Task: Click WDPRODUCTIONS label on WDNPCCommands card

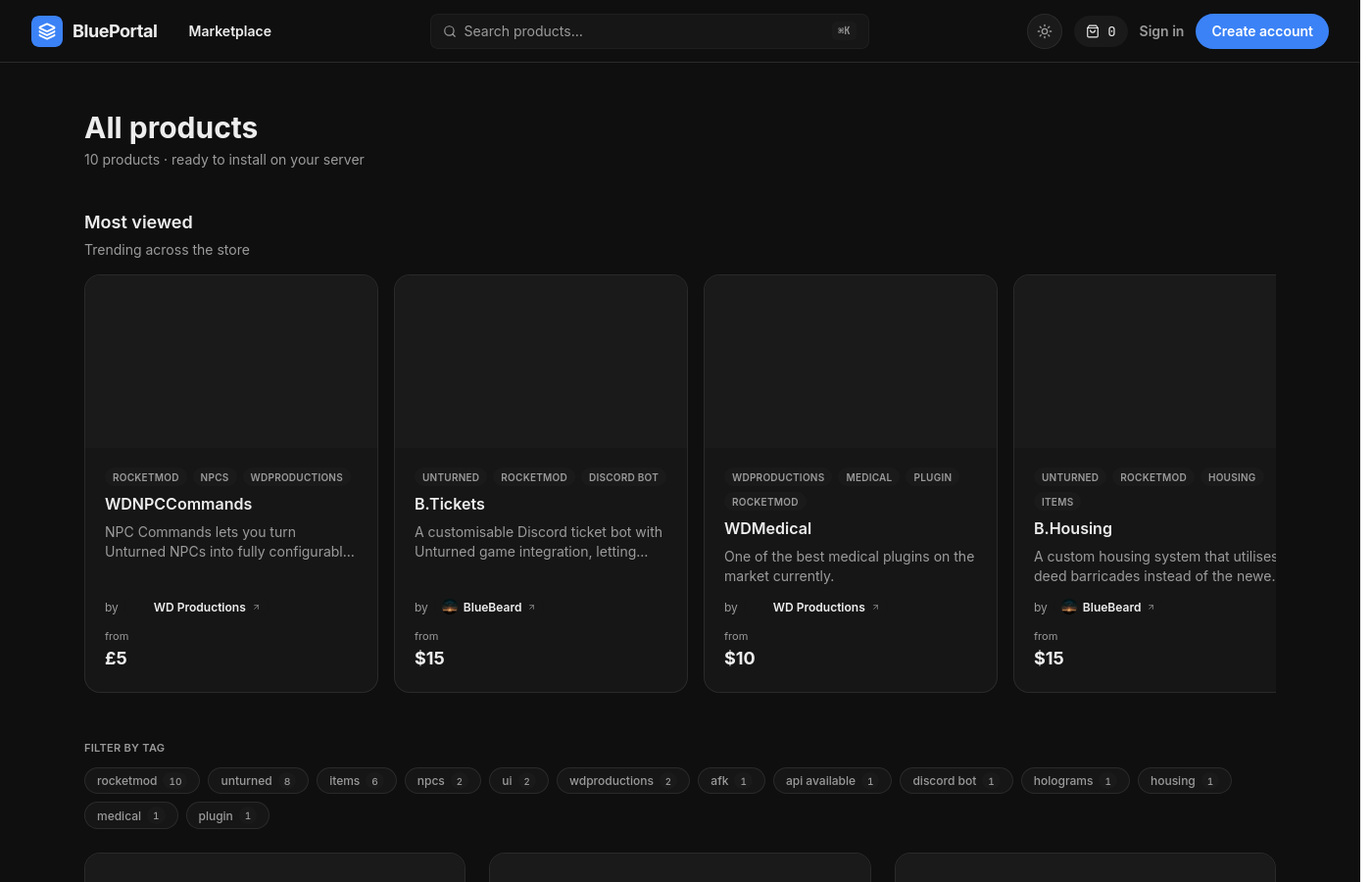Action: click(297, 477)
